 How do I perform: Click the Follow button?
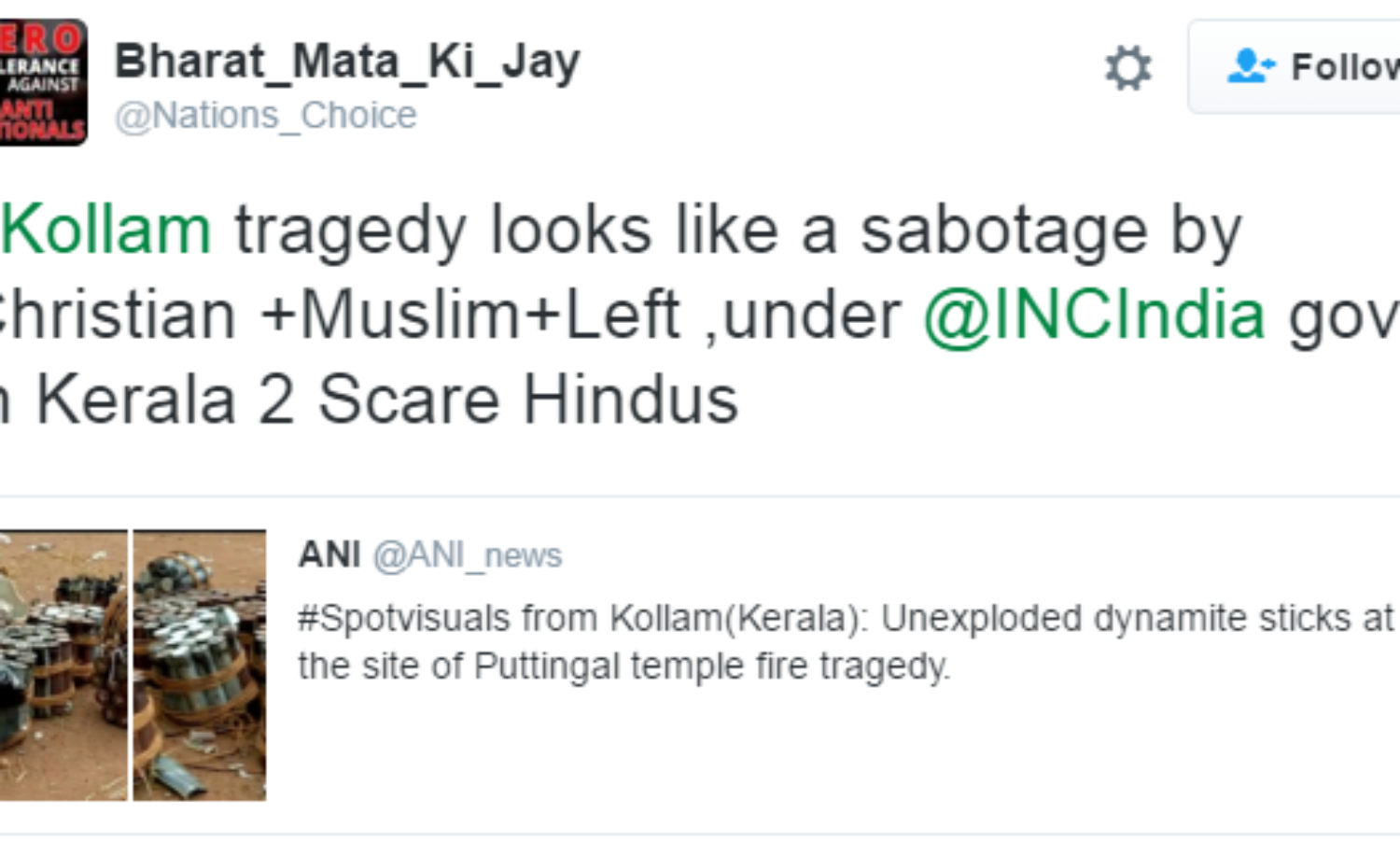[x=1294, y=66]
